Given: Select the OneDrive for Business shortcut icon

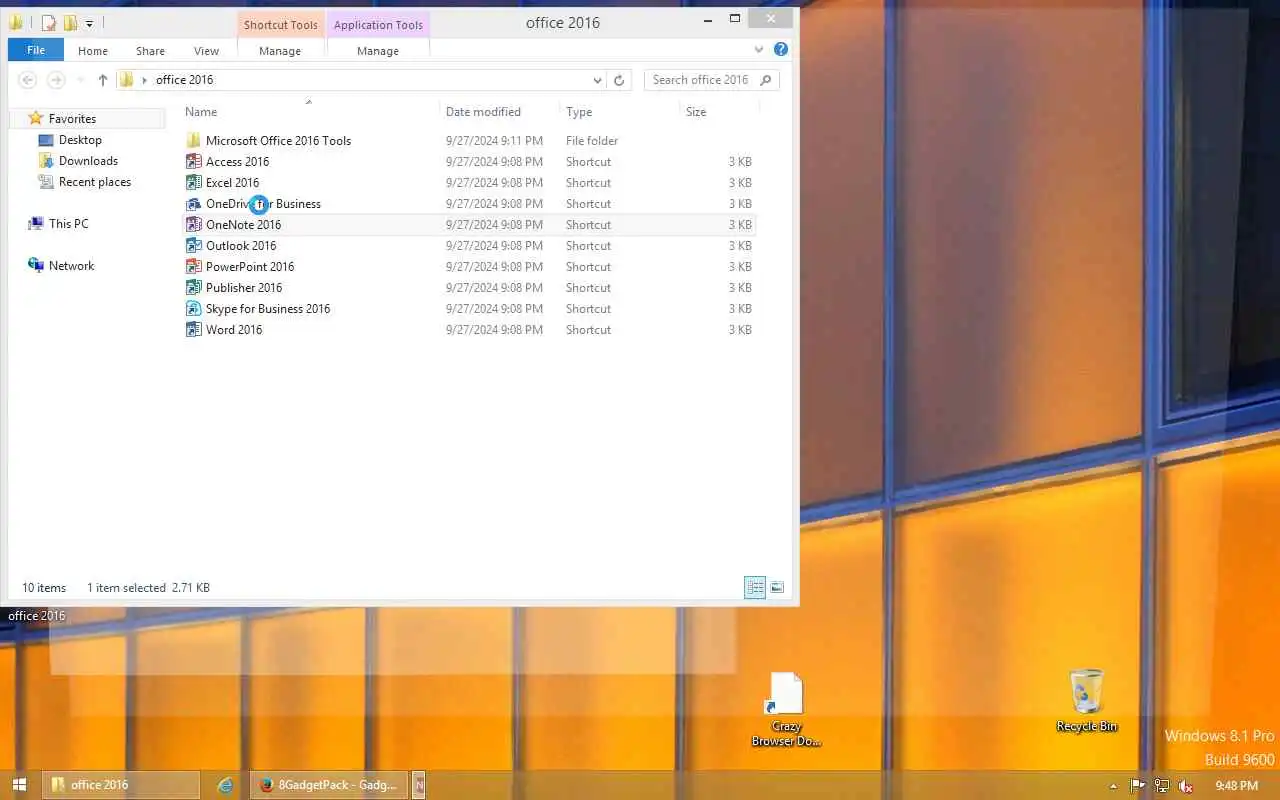Looking at the screenshot, I should 194,204.
